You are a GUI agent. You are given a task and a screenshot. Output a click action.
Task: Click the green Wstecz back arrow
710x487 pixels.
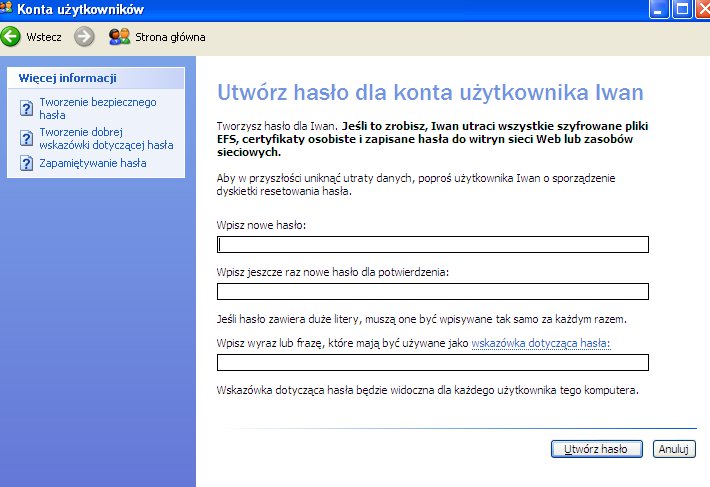tap(12, 37)
